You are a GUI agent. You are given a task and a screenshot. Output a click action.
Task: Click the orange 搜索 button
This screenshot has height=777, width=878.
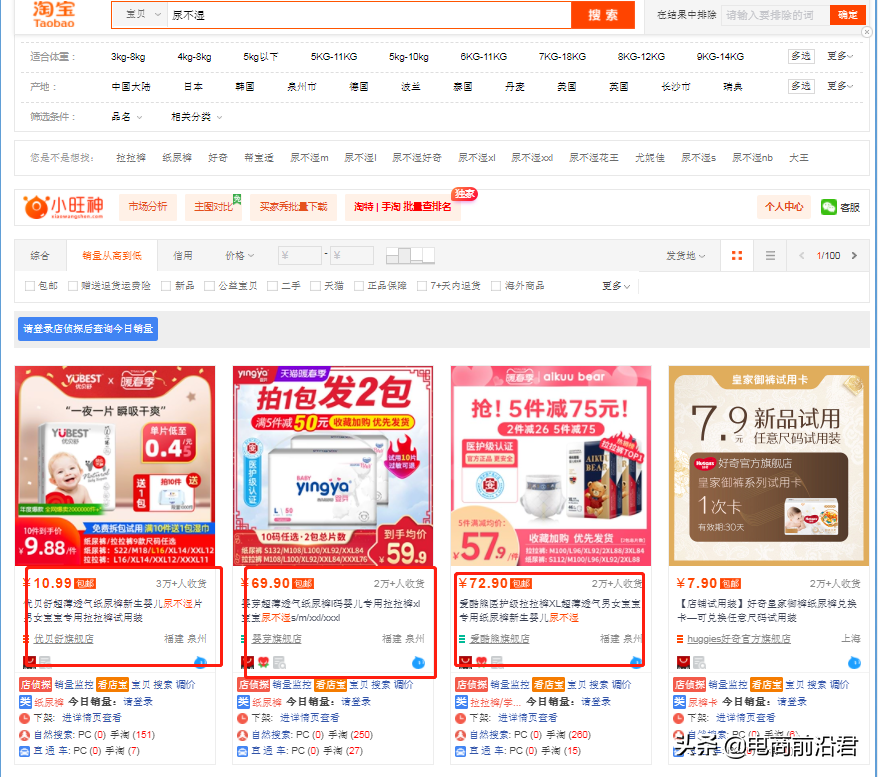pyautogui.click(x=602, y=16)
